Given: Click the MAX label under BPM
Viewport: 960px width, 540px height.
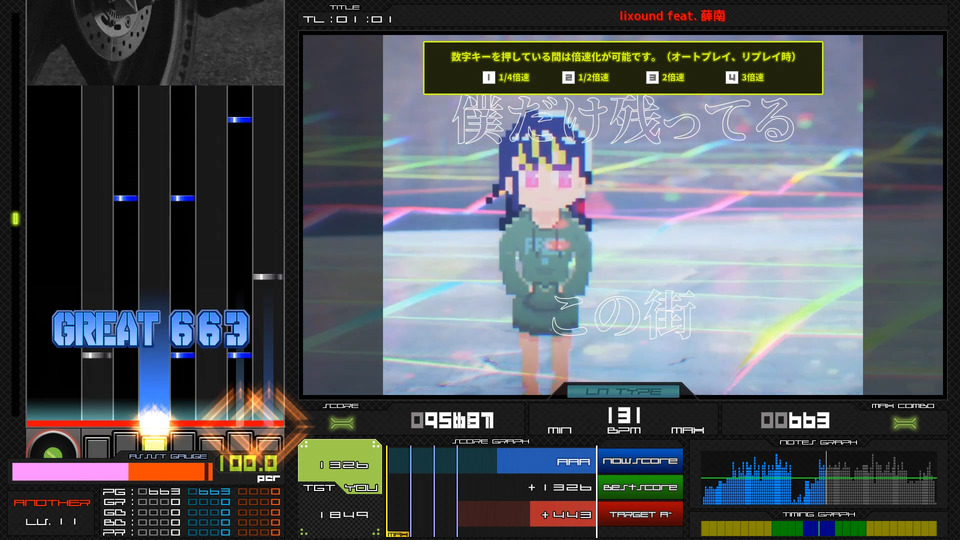Looking at the screenshot, I should [687, 430].
